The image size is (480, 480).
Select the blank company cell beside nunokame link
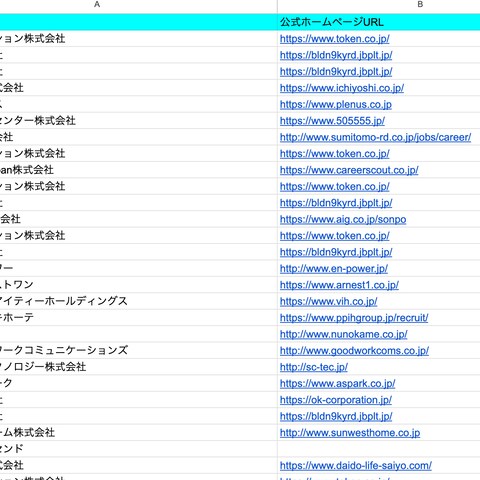[x=138, y=334]
